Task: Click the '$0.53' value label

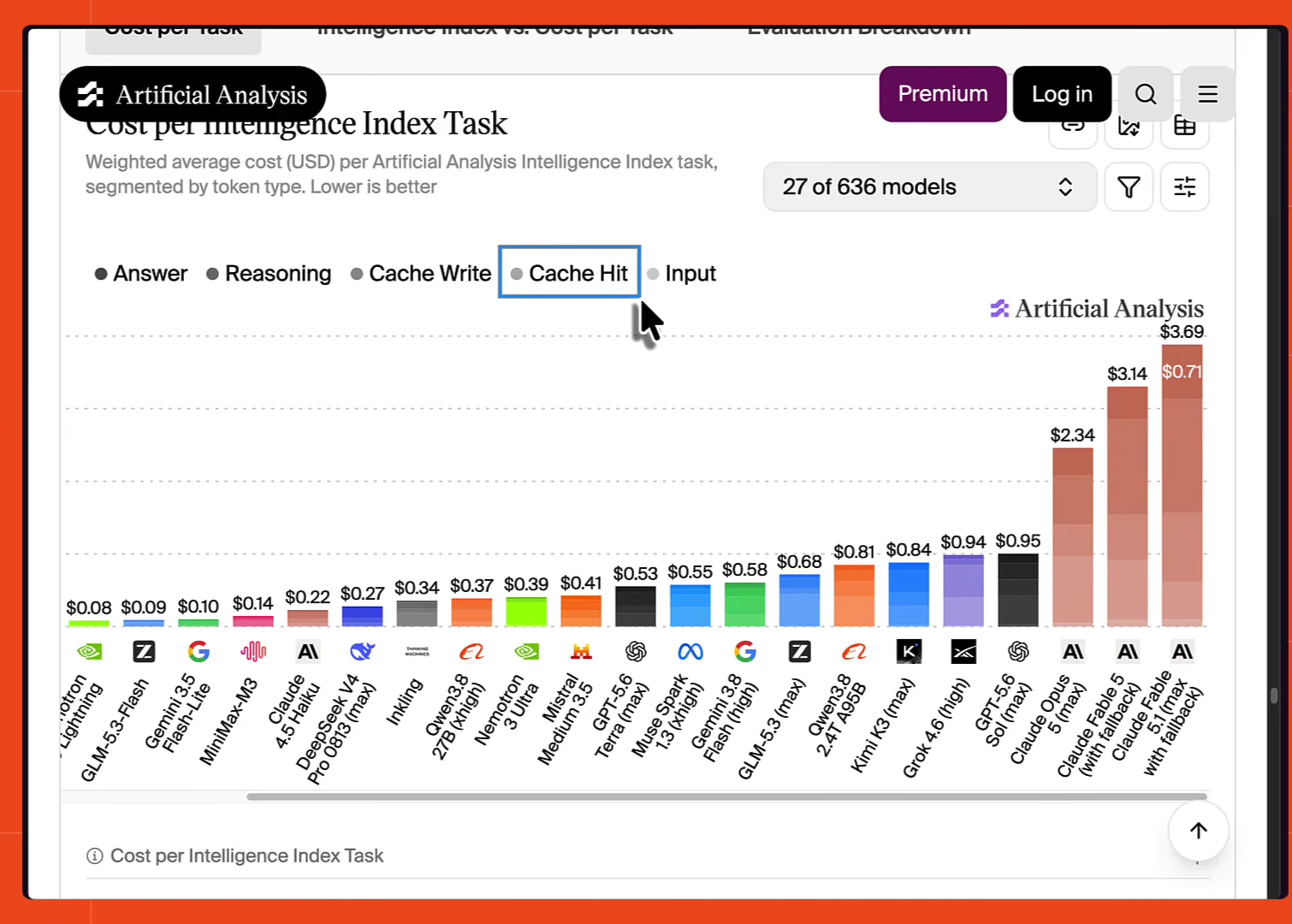Action: (x=636, y=573)
